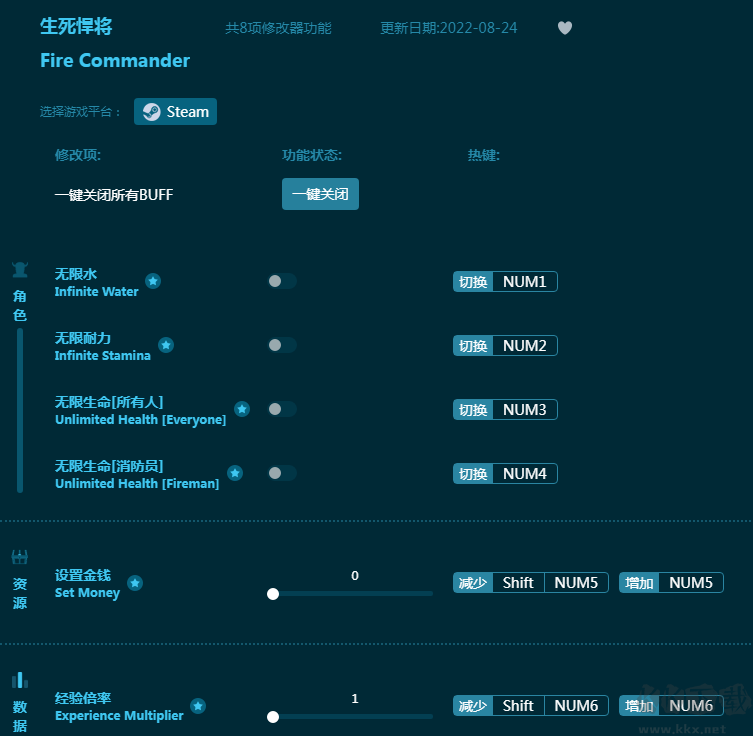Click the Experience Multiplier slider handle

point(273,717)
